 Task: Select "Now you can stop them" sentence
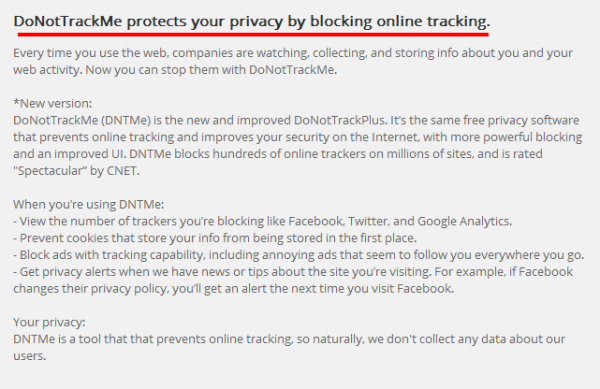[211, 70]
